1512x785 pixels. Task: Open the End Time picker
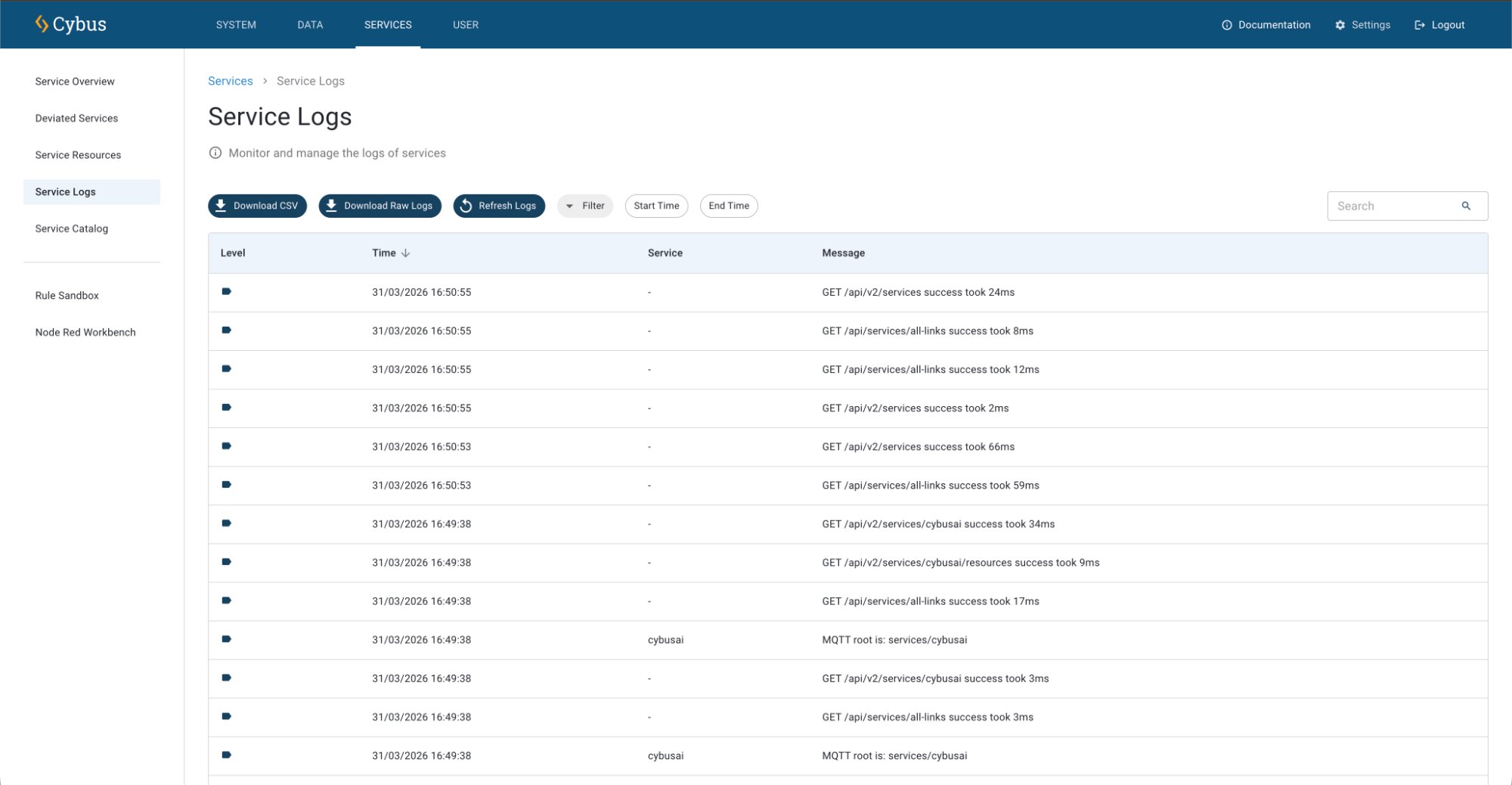pyautogui.click(x=729, y=206)
